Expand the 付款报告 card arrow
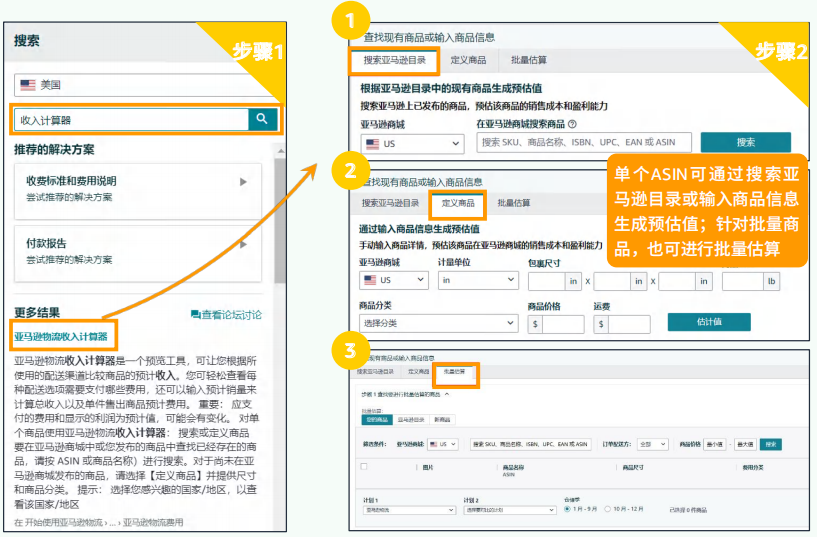The width and height of the screenshot is (817, 537). 243,244
